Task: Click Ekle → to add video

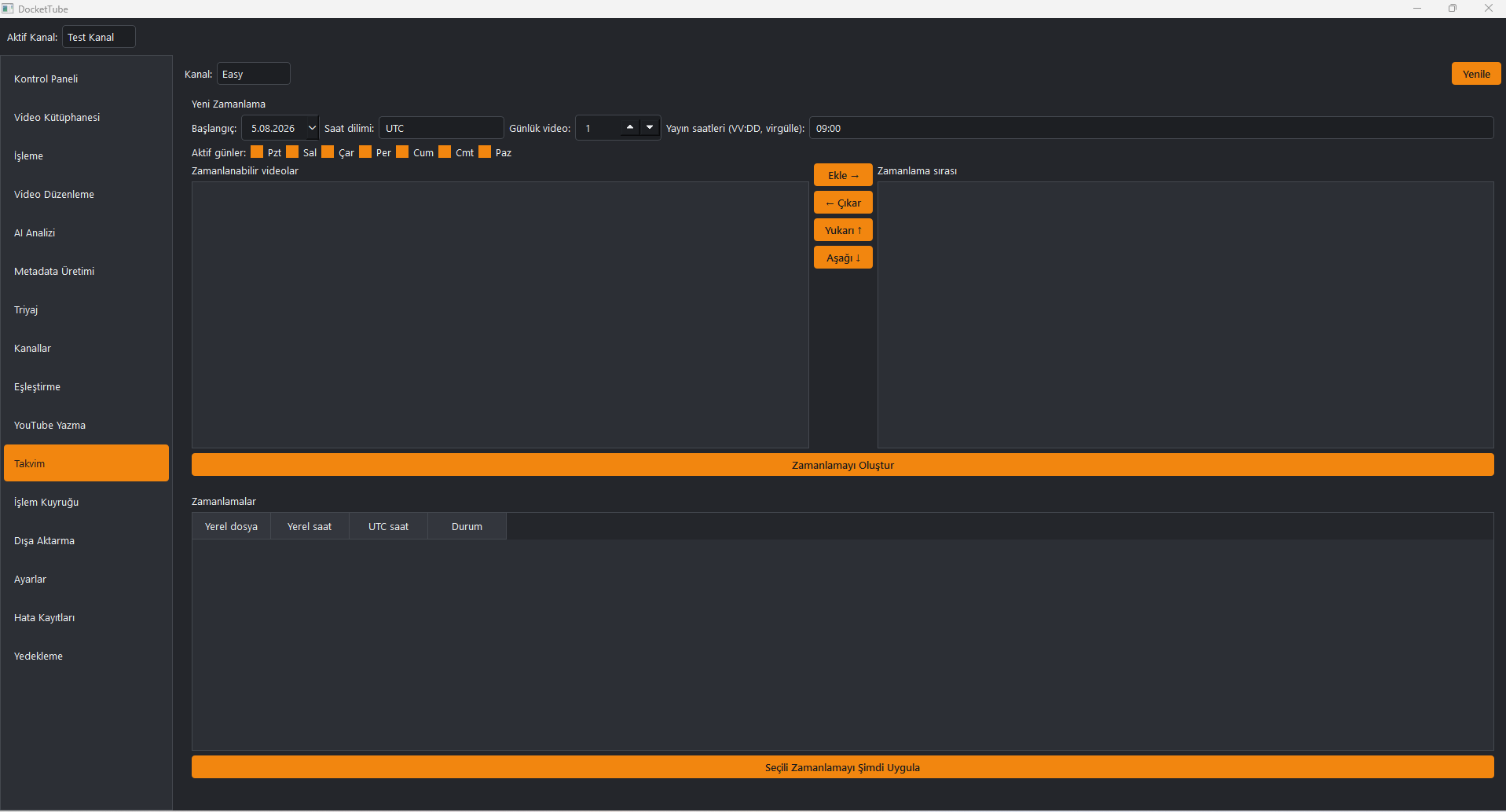Action: click(x=843, y=175)
